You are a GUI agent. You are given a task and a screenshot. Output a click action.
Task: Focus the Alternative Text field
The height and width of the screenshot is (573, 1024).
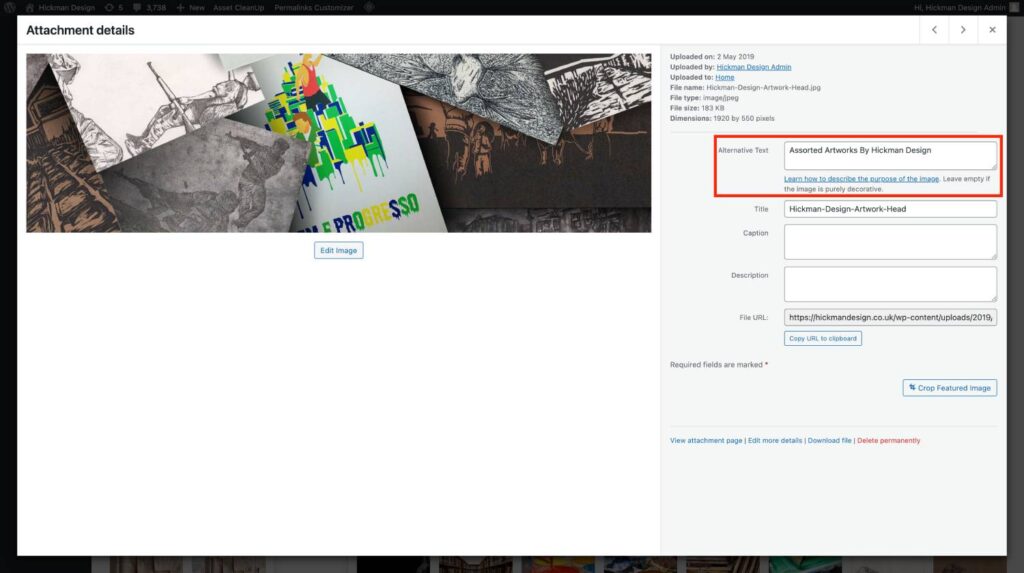pyautogui.click(x=890, y=155)
